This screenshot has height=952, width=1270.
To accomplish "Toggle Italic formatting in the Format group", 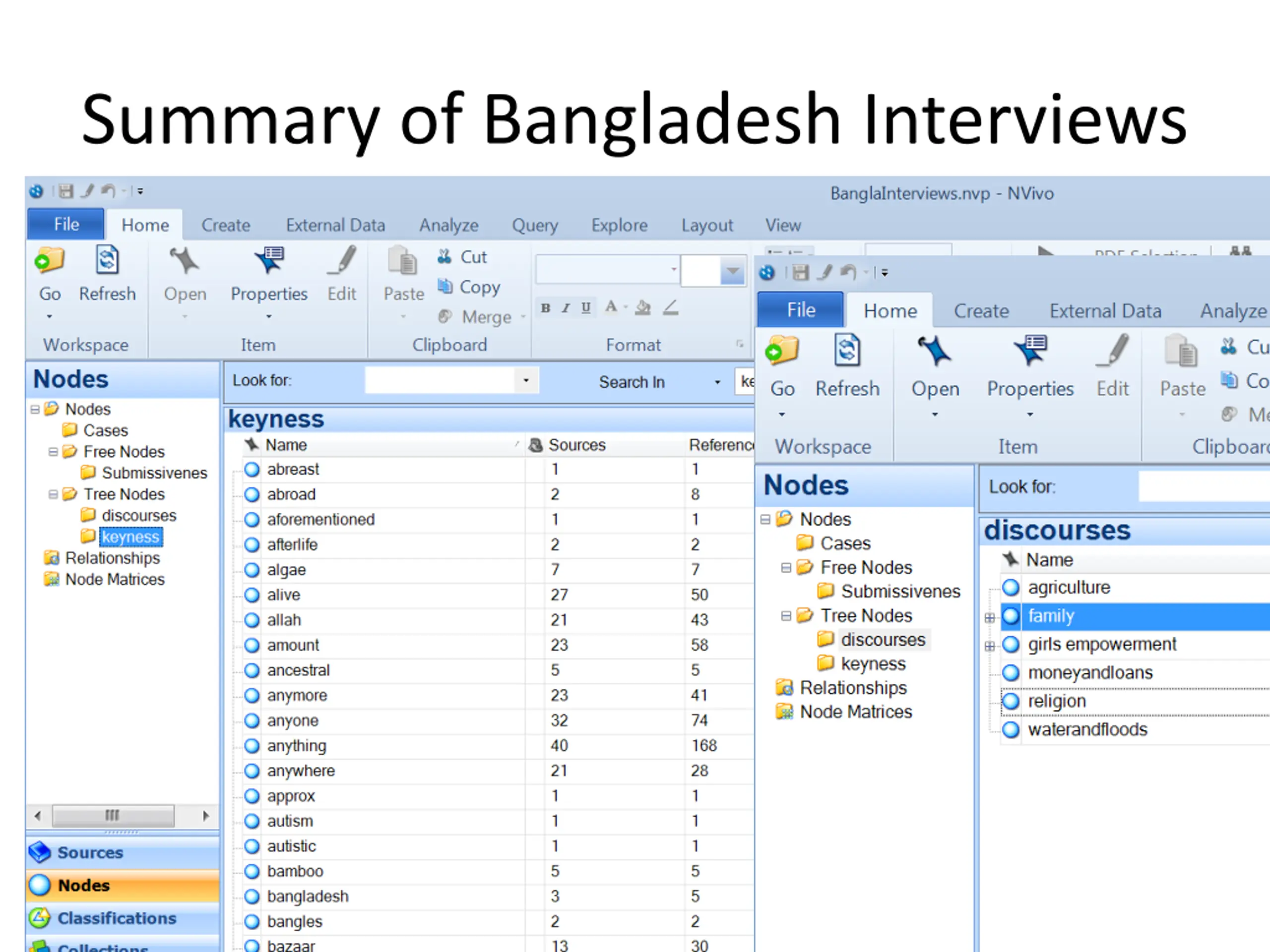I will pyautogui.click(x=566, y=308).
